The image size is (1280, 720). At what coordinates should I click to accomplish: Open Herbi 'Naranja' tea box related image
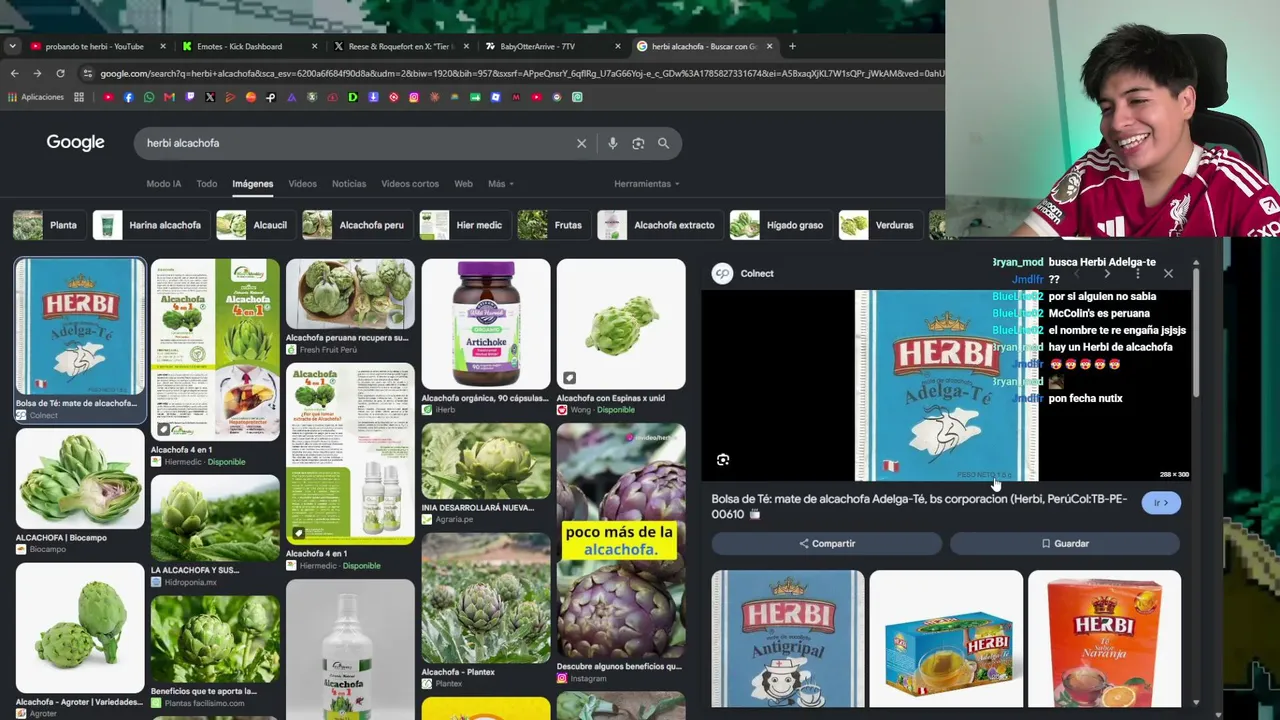pyautogui.click(x=1104, y=639)
